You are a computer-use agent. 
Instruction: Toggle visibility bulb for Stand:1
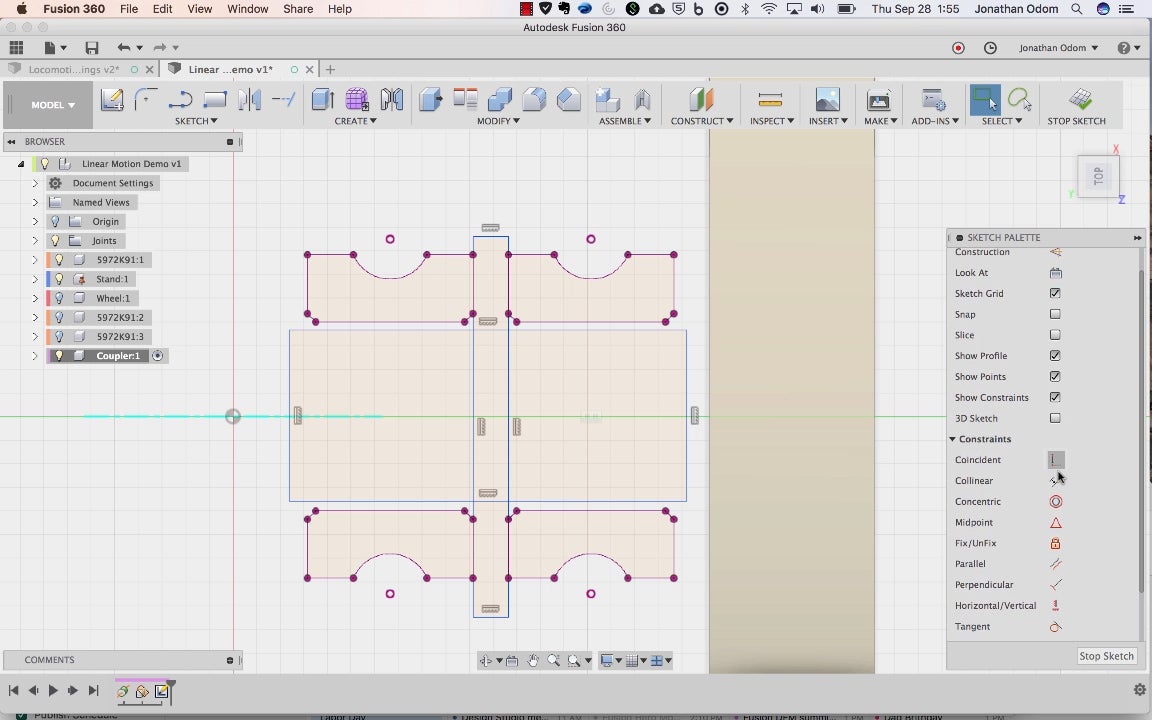(59, 279)
